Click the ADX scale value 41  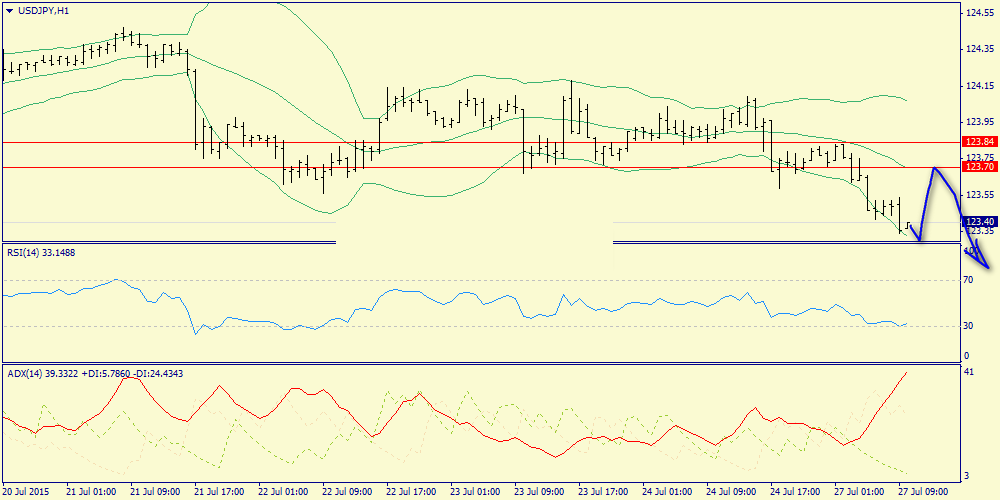[970, 372]
